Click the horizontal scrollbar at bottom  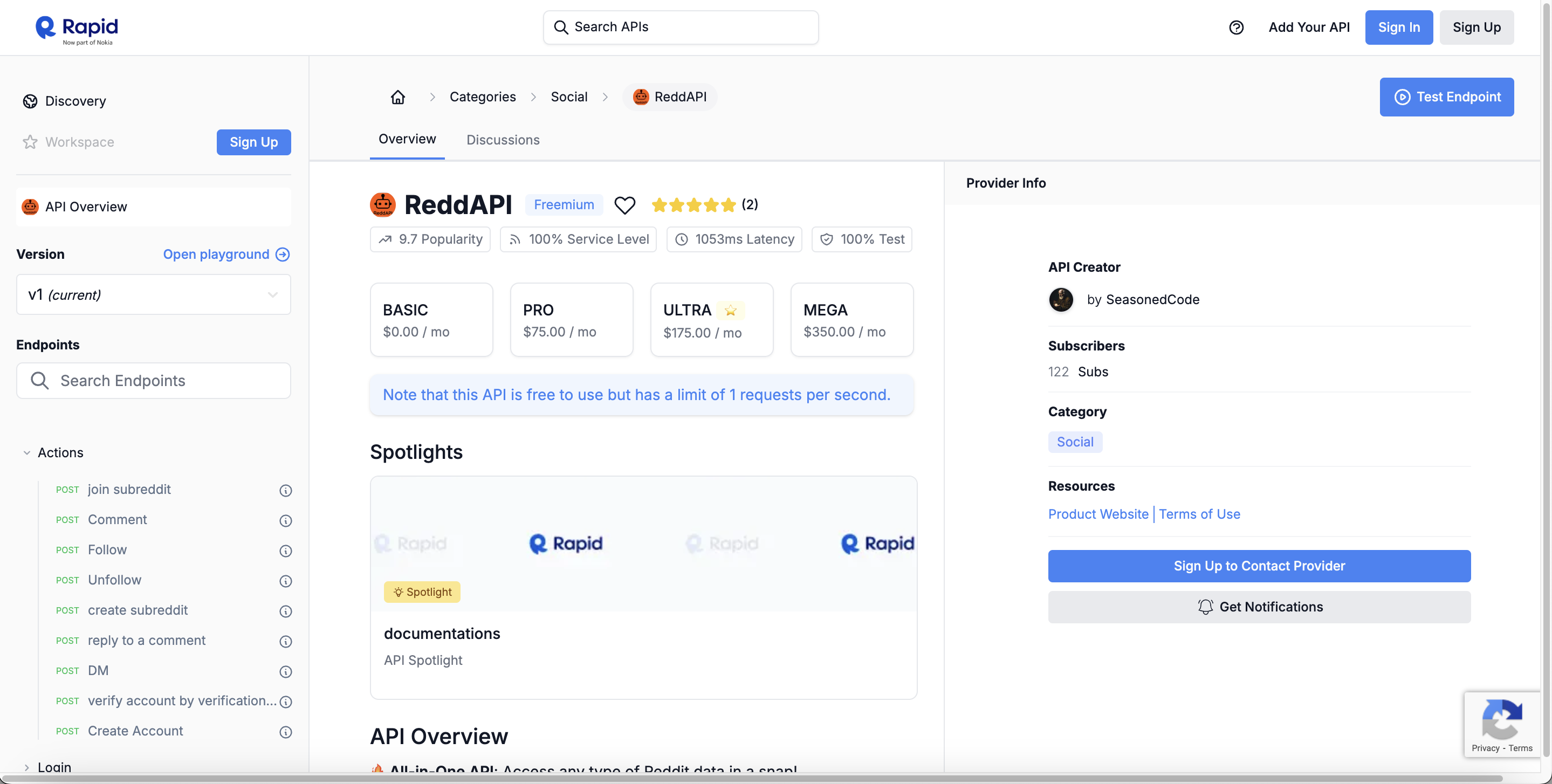pos(753,779)
